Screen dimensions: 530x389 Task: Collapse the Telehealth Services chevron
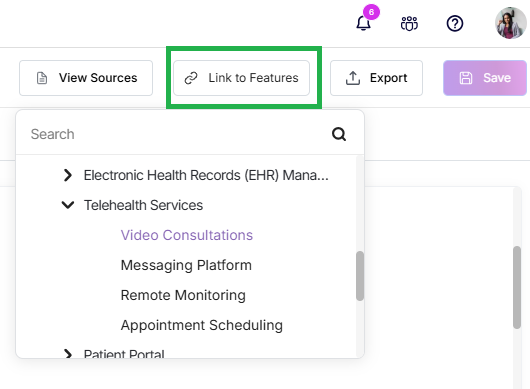[68, 205]
